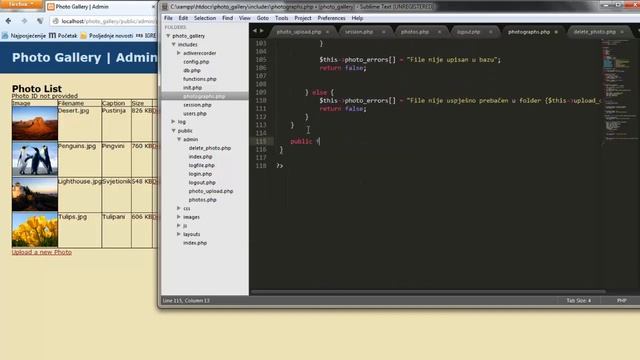Screen dimensions: 640x360
Task: Click previous tab arrow in editor
Action: 254,31
